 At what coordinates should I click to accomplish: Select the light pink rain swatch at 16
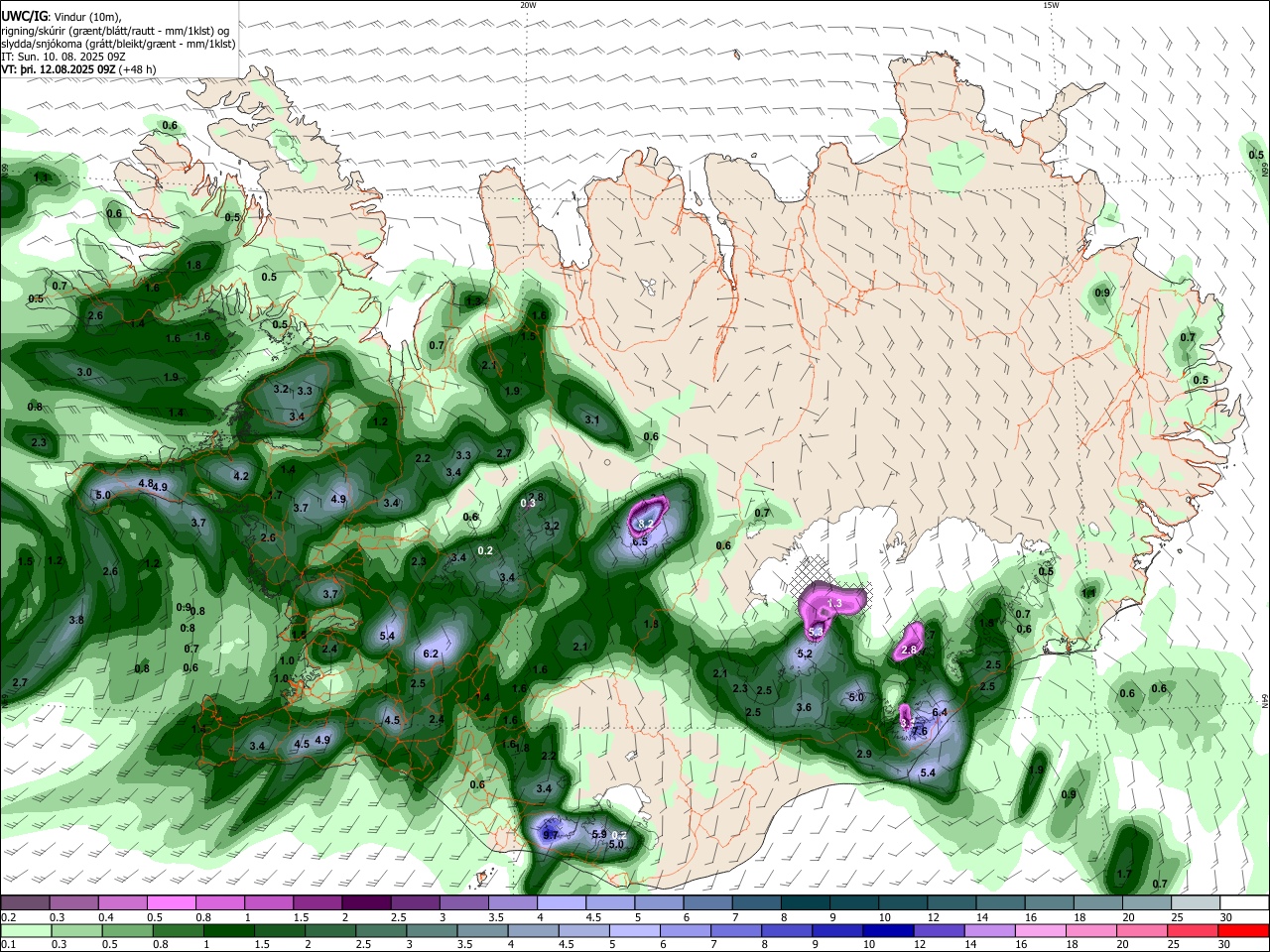1042,930
